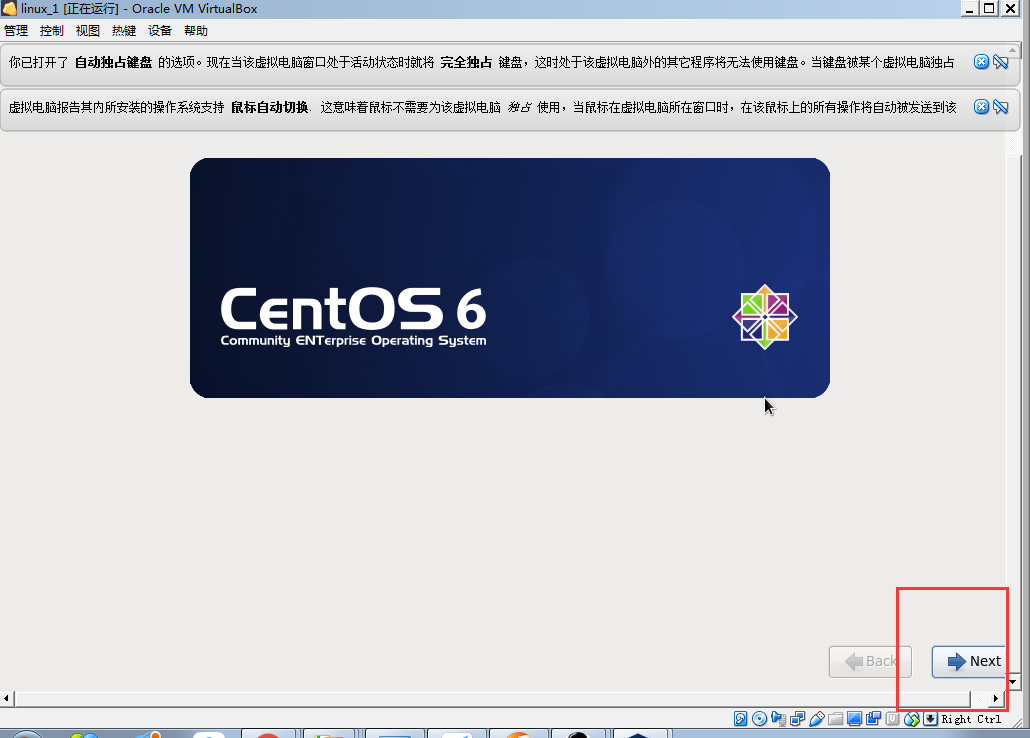Click the network adapters indicator
This screenshot has width=1030, height=738.
797,718
